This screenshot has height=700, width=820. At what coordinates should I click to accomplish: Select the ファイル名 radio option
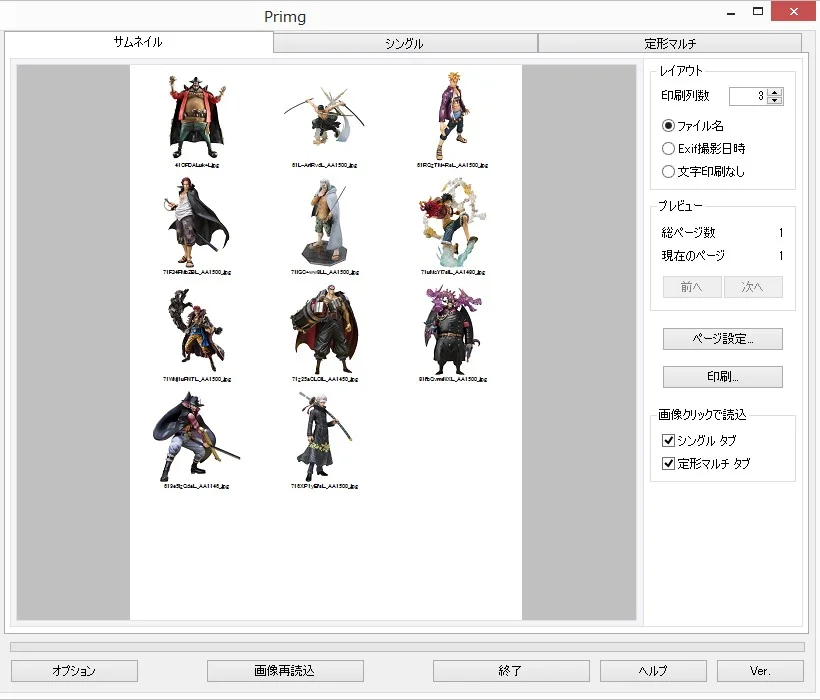[692, 126]
